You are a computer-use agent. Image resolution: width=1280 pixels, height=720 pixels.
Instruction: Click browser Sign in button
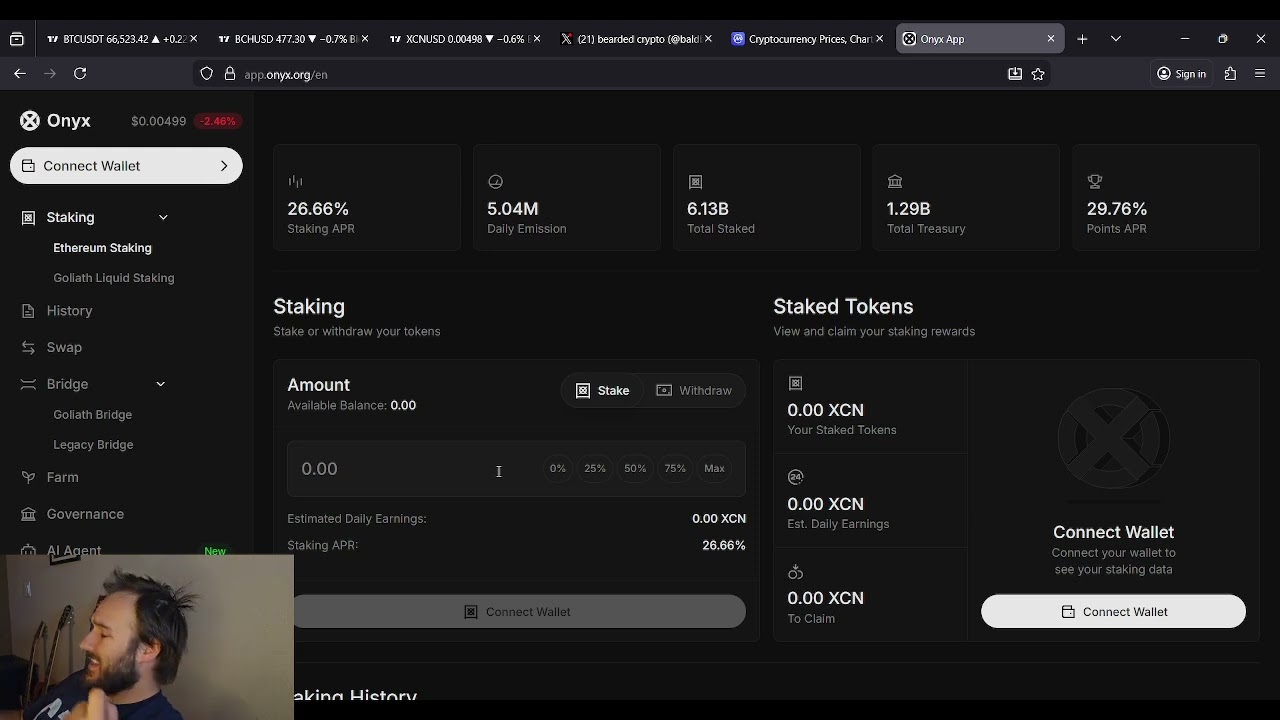tap(1181, 74)
